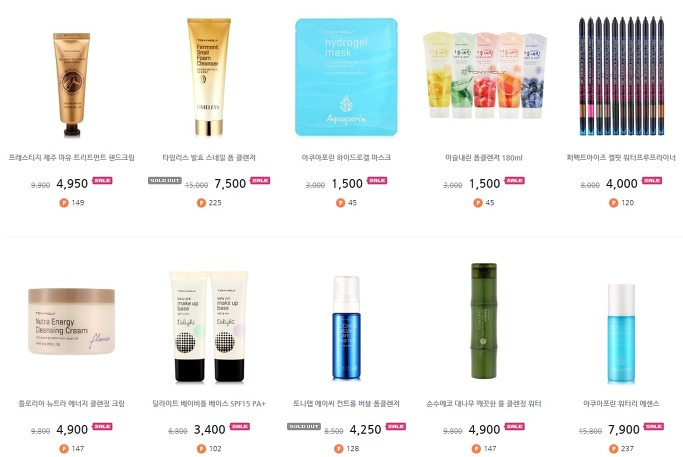This screenshot has width=683, height=457.
Task: Select the Delight make up base tubes image
Action: tap(209, 327)
